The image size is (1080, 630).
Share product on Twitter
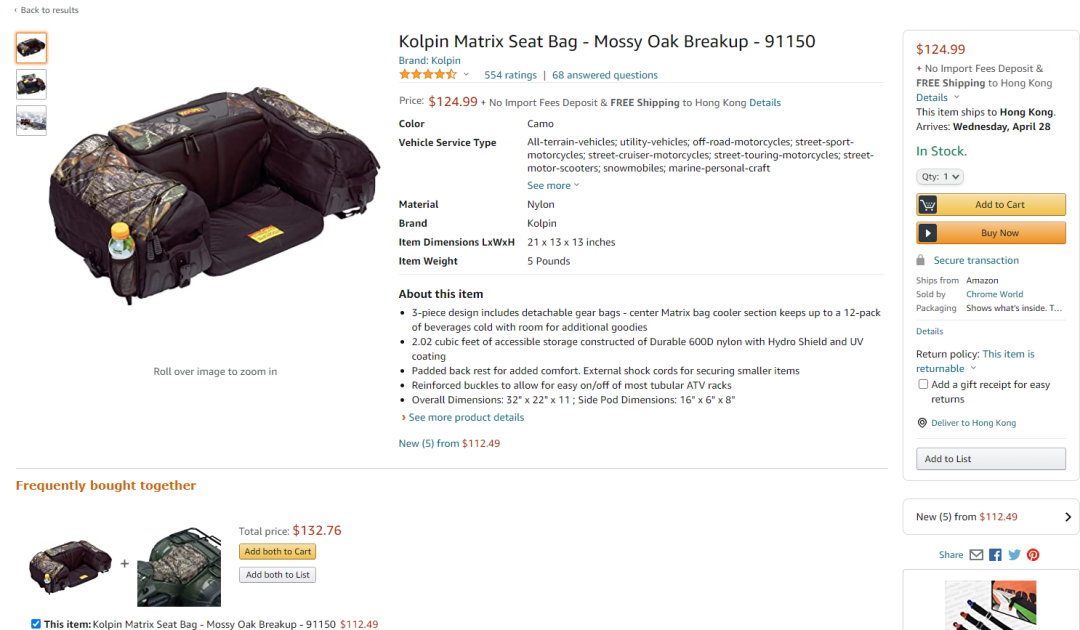1015,555
